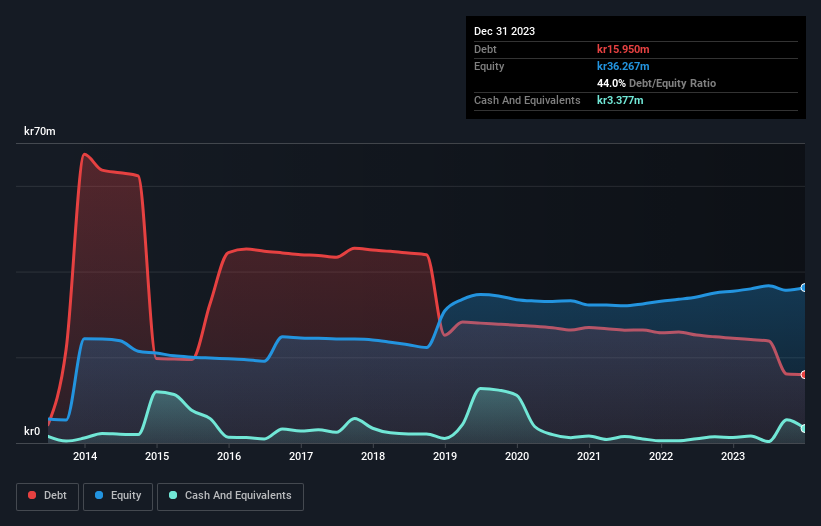Click the red Debt endpoint marker
The image size is (821, 526).
(x=804, y=375)
